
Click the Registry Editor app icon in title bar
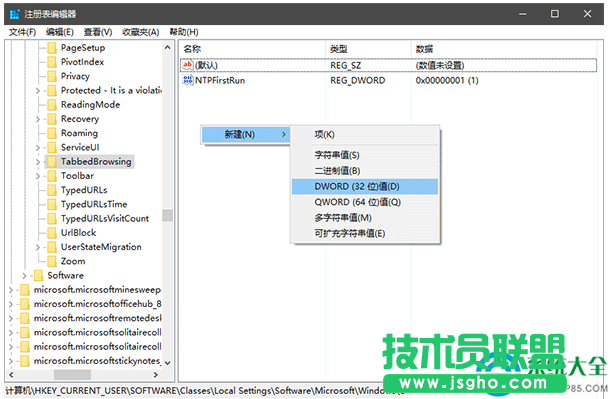pyautogui.click(x=14, y=14)
